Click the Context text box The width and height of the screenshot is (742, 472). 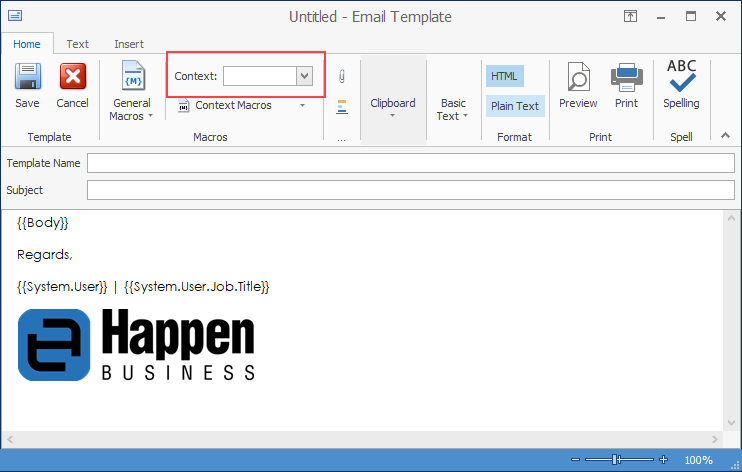(x=260, y=76)
